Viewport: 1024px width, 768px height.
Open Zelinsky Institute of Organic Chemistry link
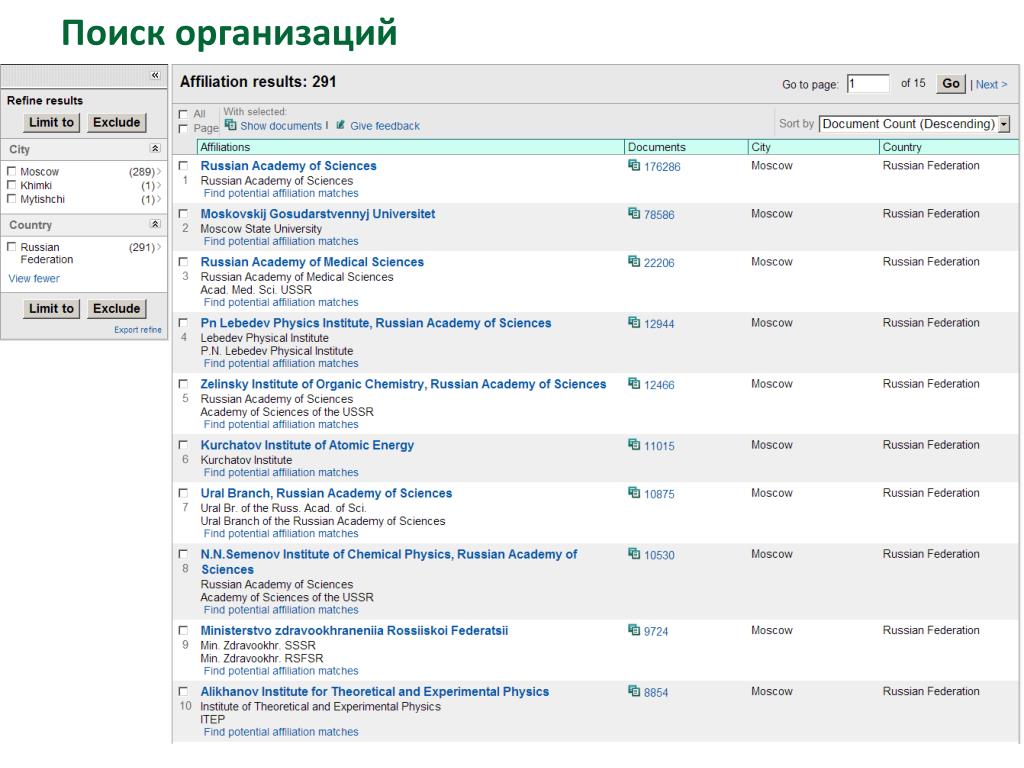click(x=404, y=384)
